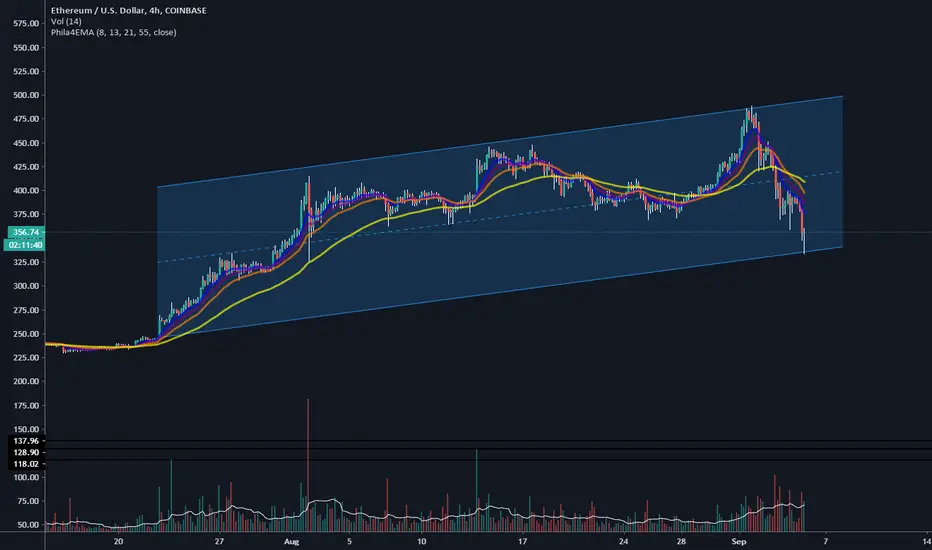This screenshot has width=932, height=550.
Task: Click the Ethereum / U.S. Dollar chart title
Action: [x=128, y=10]
